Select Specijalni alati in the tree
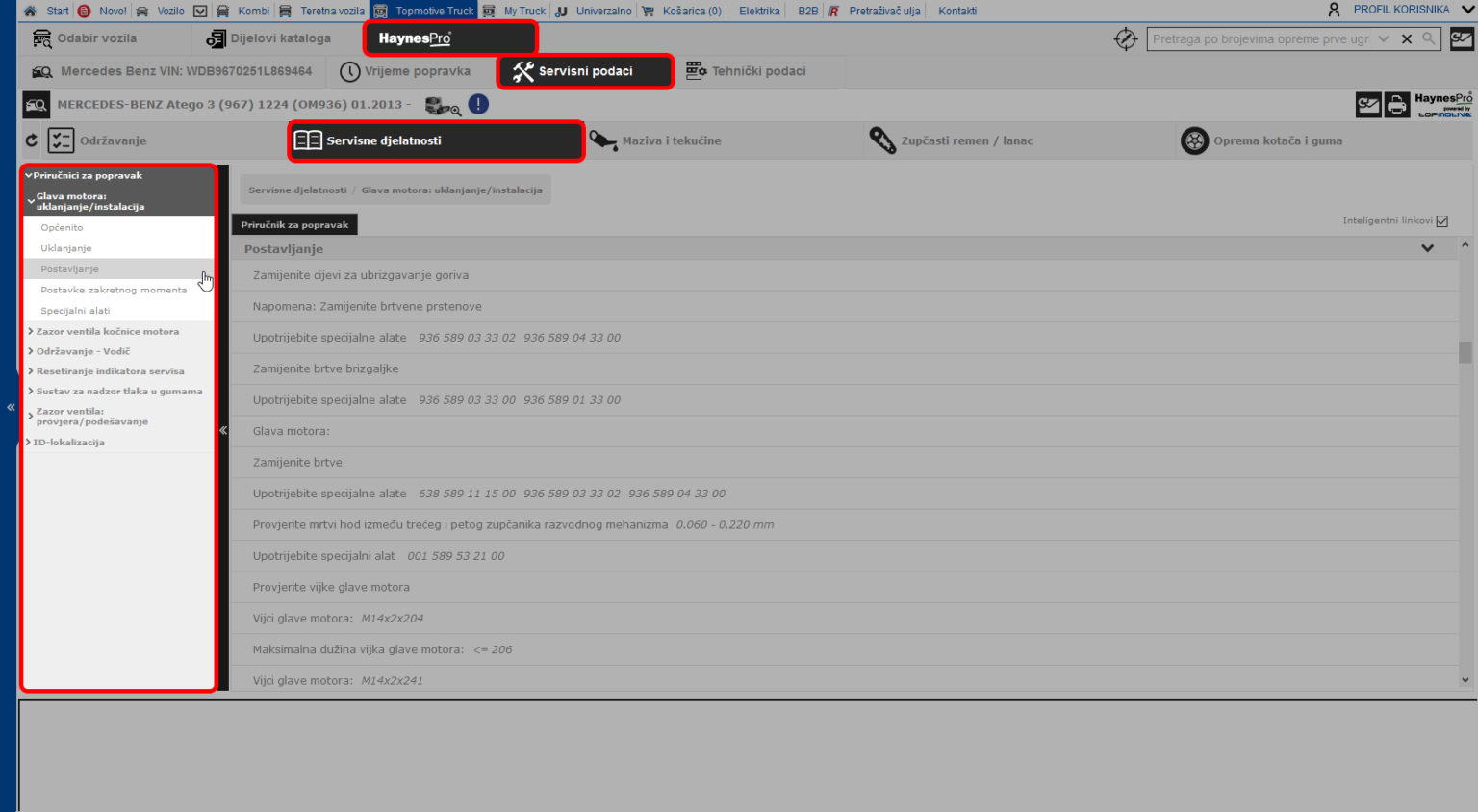Screen dimensions: 1478x812 click(x=118, y=311)
